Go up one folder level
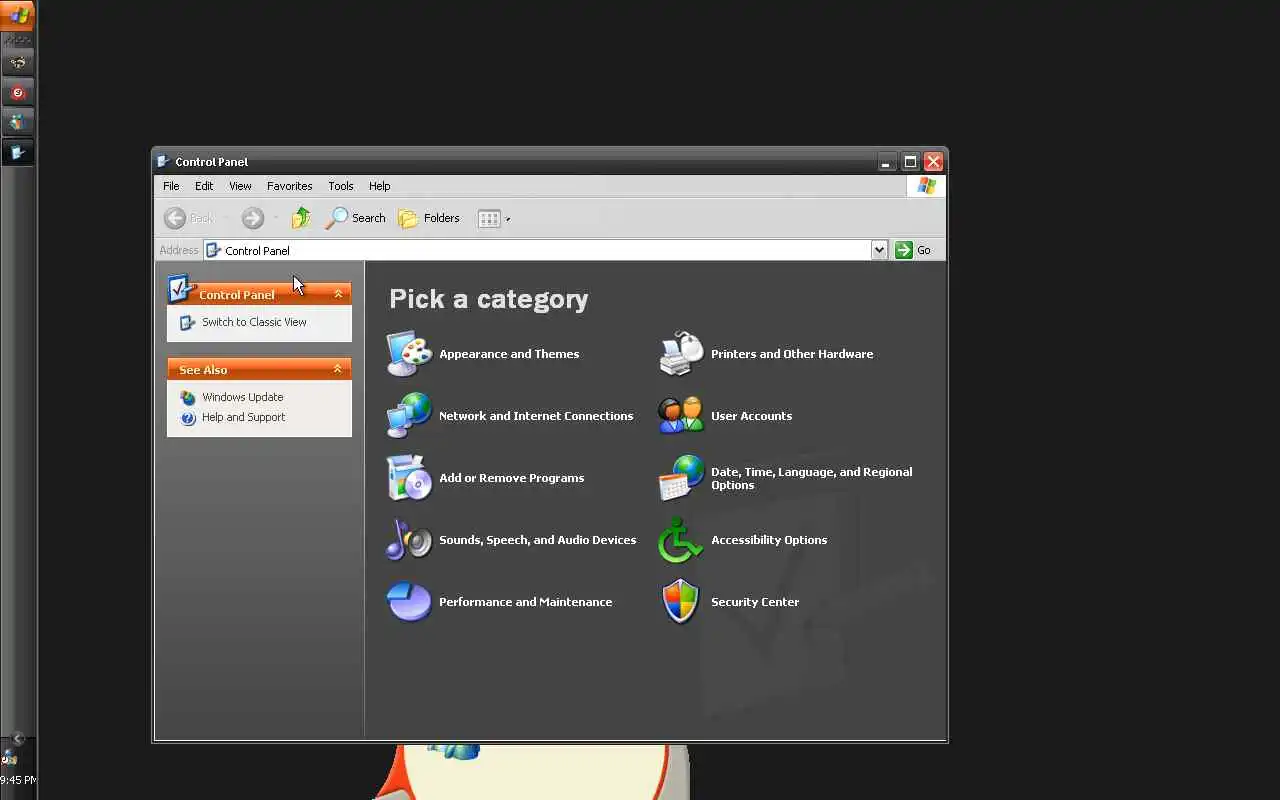 pos(301,218)
